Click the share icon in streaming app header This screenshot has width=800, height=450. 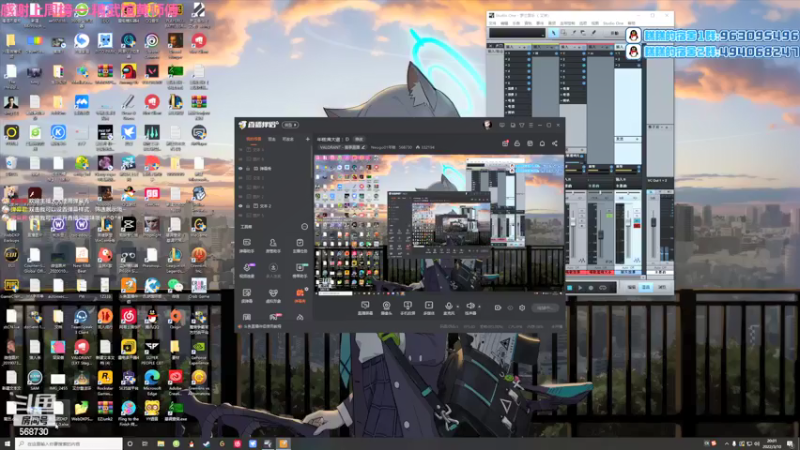coord(555,144)
